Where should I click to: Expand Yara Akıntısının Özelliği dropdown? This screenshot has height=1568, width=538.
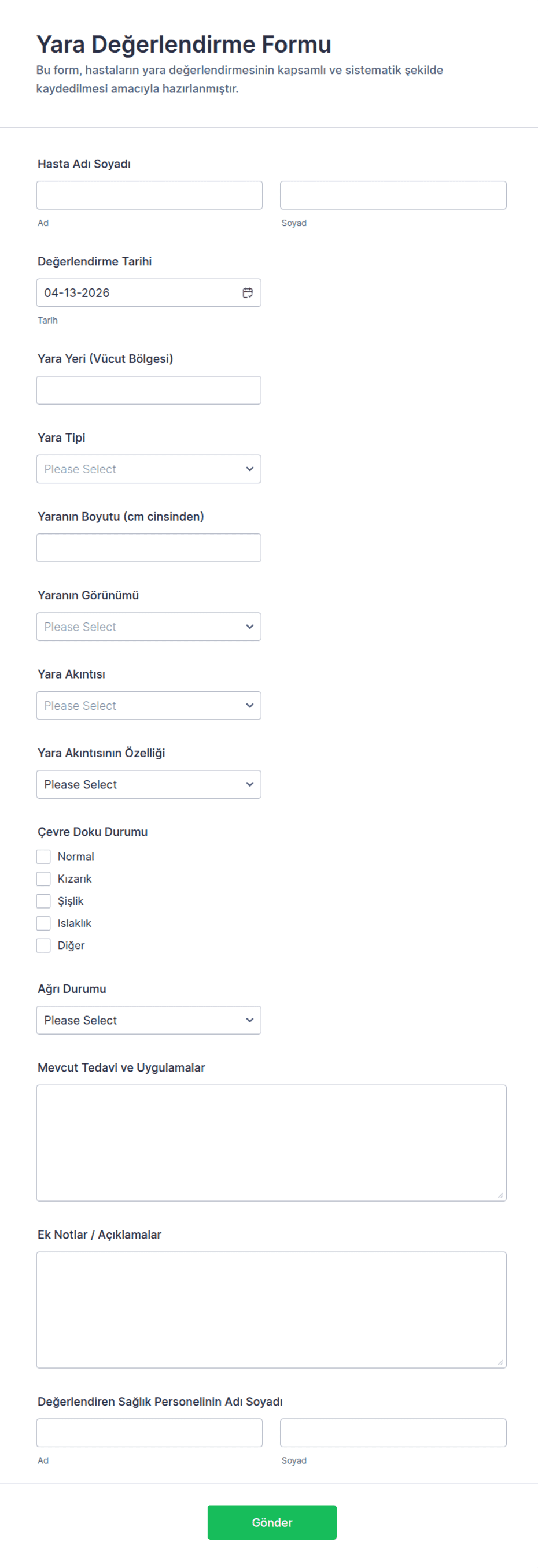[x=149, y=784]
